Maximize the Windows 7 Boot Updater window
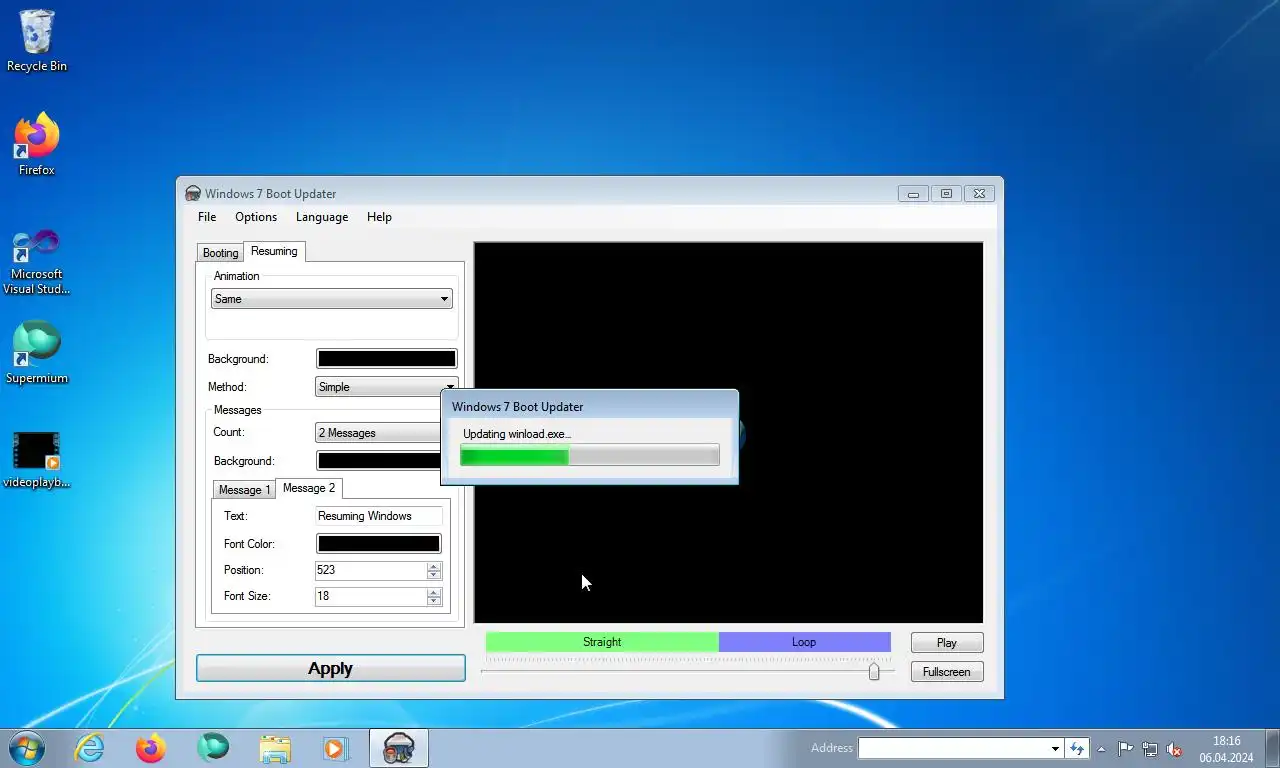This screenshot has height=768, width=1280. 946,194
